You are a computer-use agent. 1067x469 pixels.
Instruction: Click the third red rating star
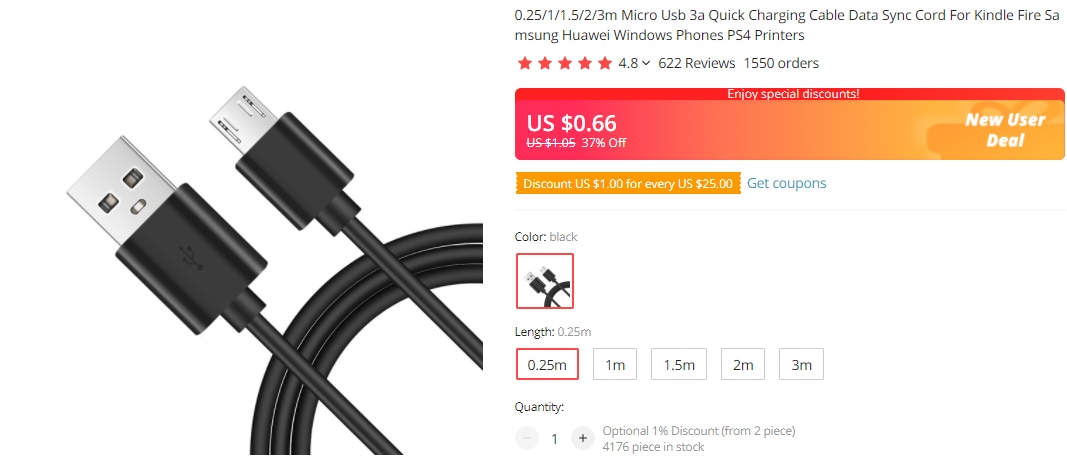(565, 63)
